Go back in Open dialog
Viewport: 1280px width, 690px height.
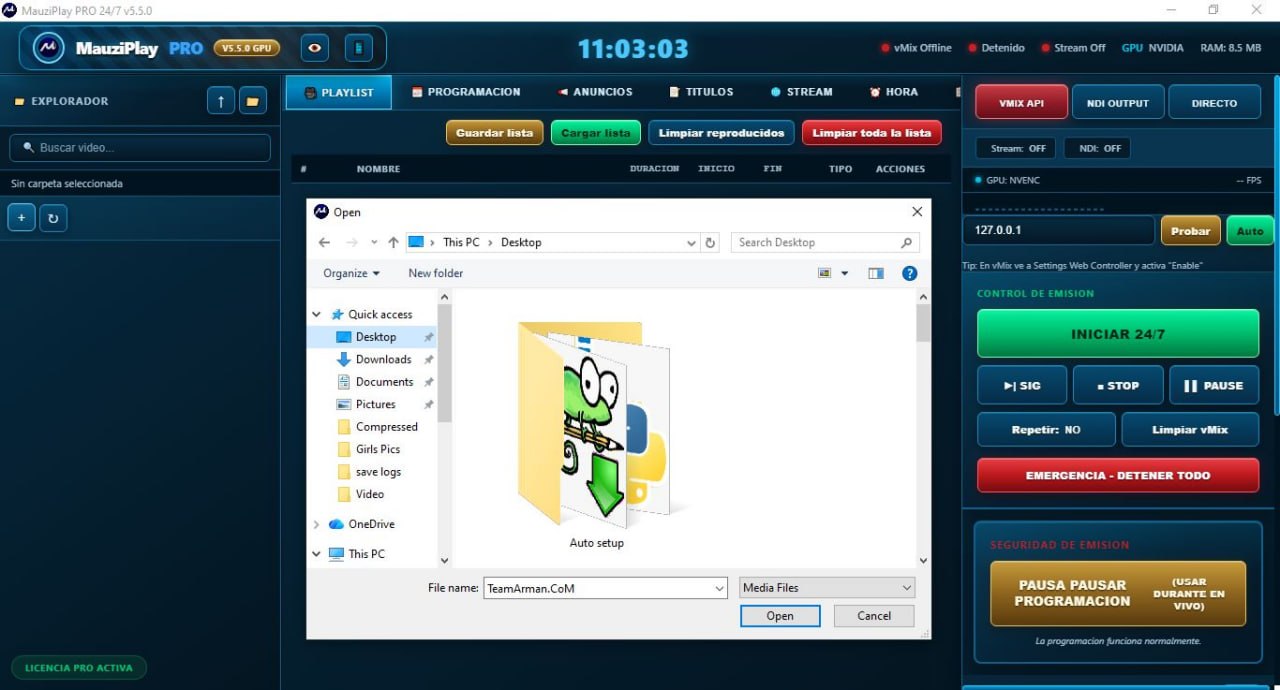[x=324, y=242]
